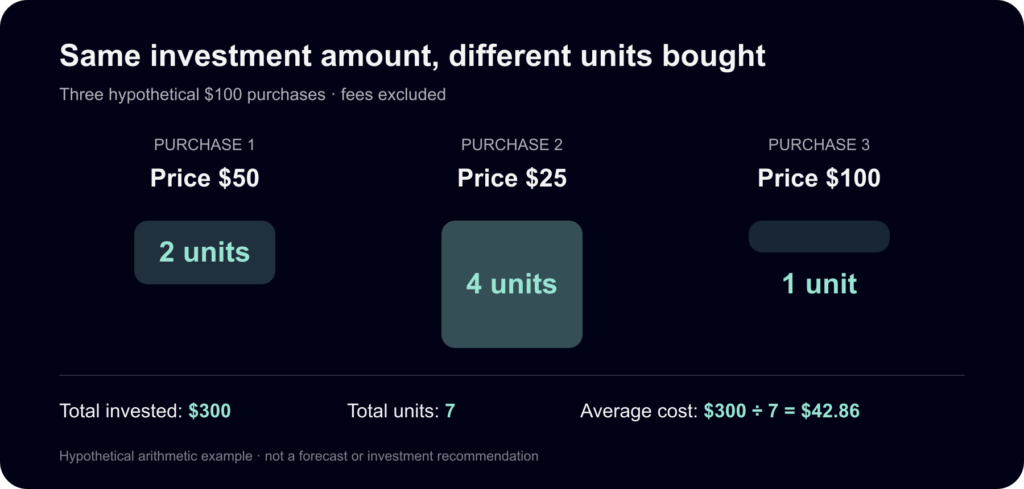The height and width of the screenshot is (489, 1024).
Task: Click the 1 unit label
Action: pos(819,284)
